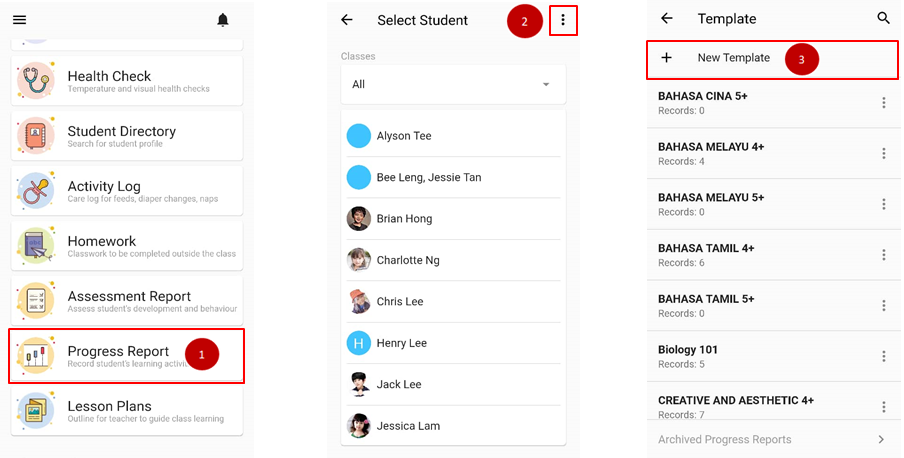904x458 pixels.
Task: Go back from Select Student screen
Action: pos(347,20)
